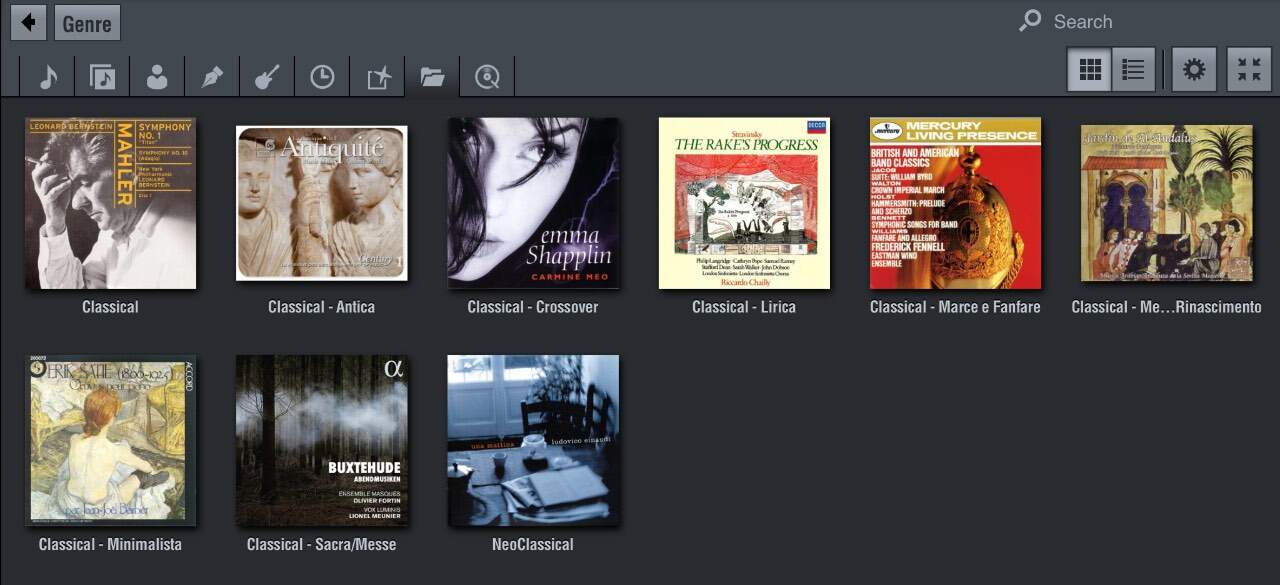Open the Emma Shapplin Carmine Meo cover
This screenshot has height=585, width=1280.
[x=533, y=203]
